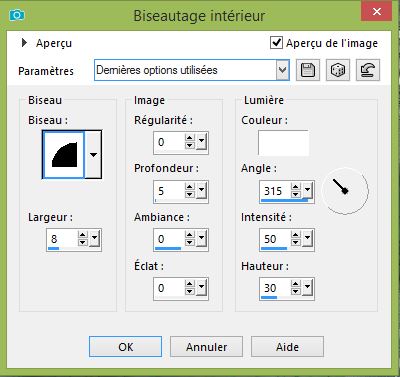
Task: Expand the Aperçu preview triangle
Action: [24, 43]
